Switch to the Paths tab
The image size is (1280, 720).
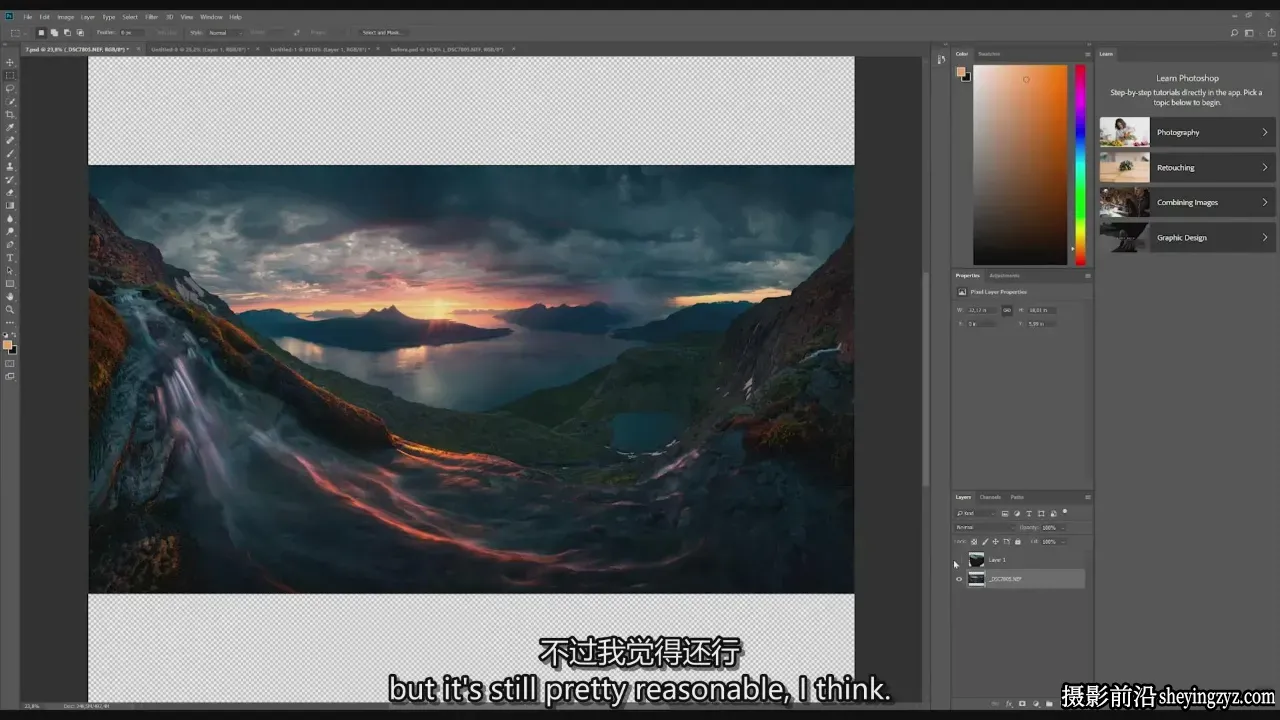coord(1017,497)
